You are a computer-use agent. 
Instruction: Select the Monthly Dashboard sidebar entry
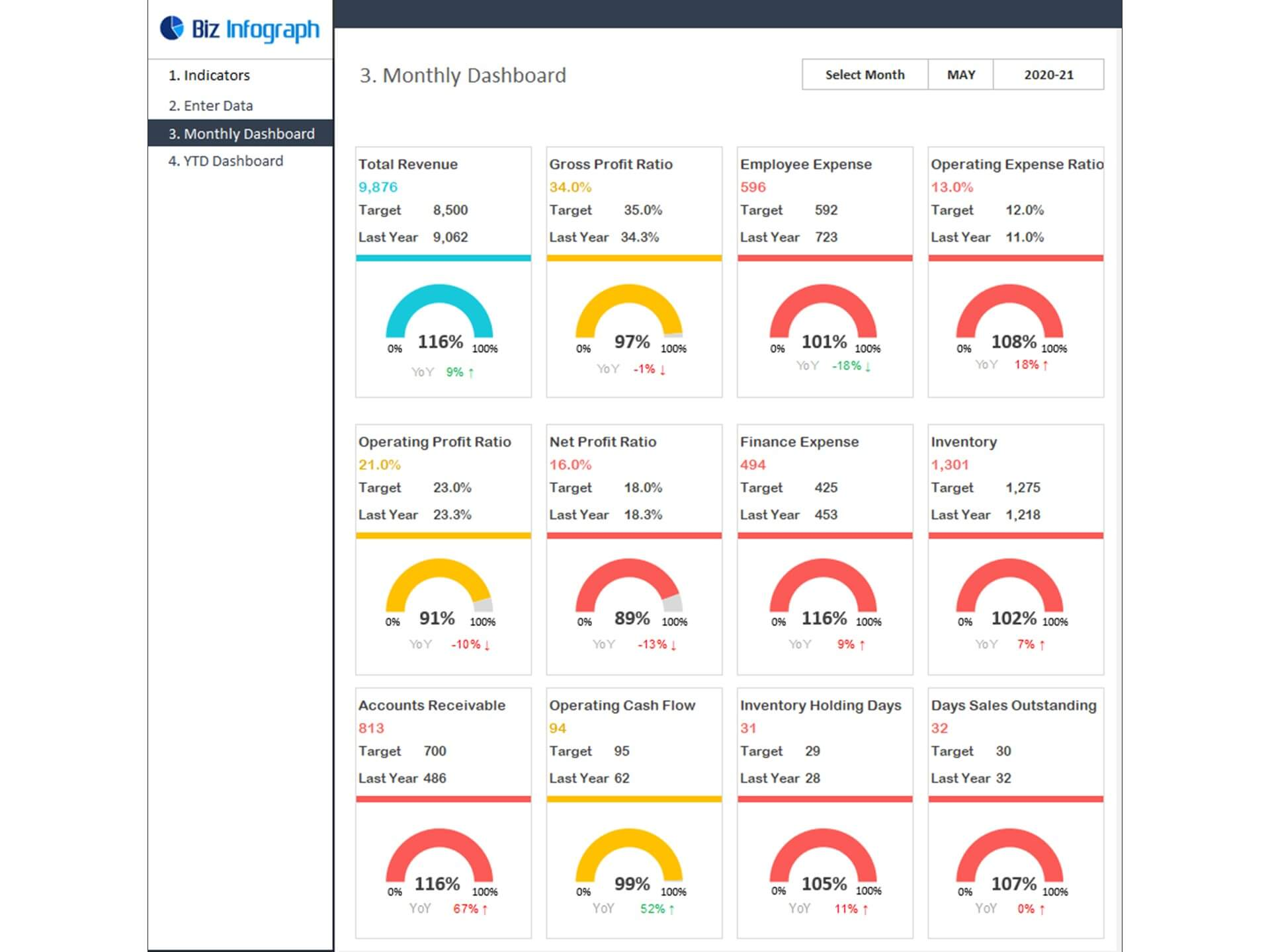click(x=241, y=134)
